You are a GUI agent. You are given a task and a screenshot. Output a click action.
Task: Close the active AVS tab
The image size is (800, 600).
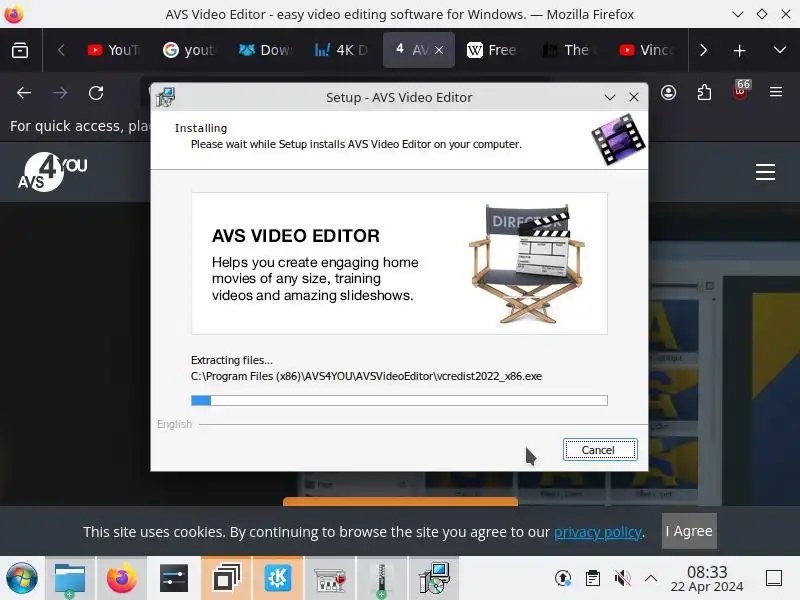439,50
